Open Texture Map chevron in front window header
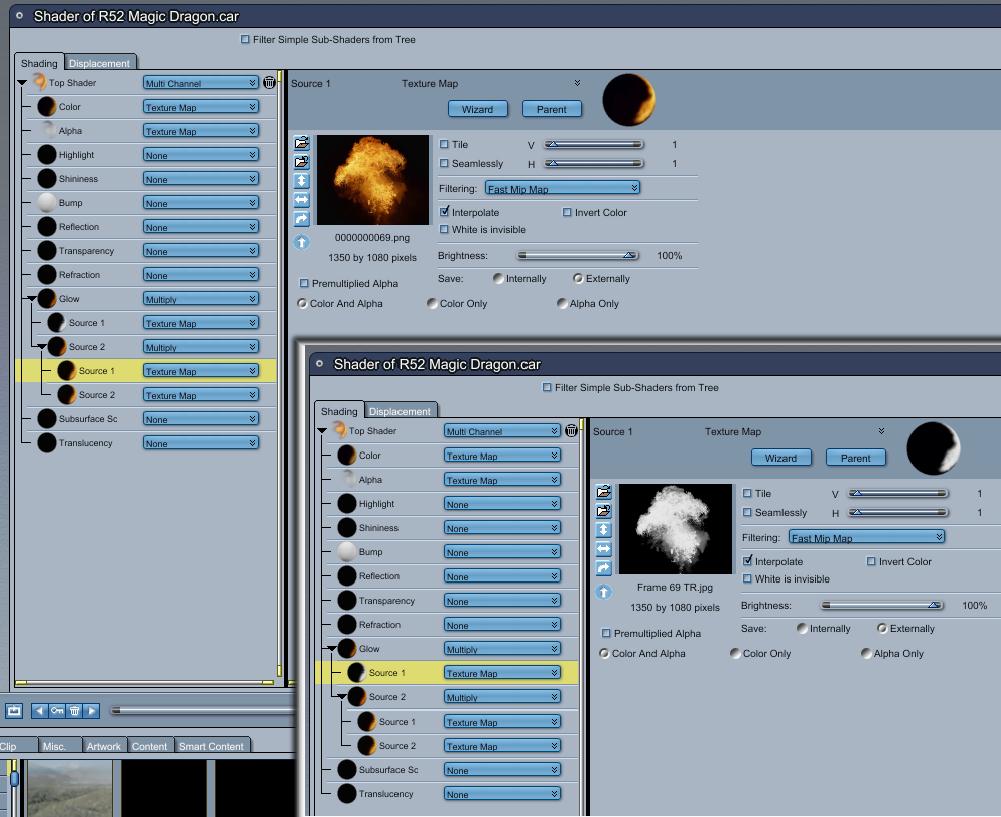This screenshot has height=817, width=1001. point(881,431)
